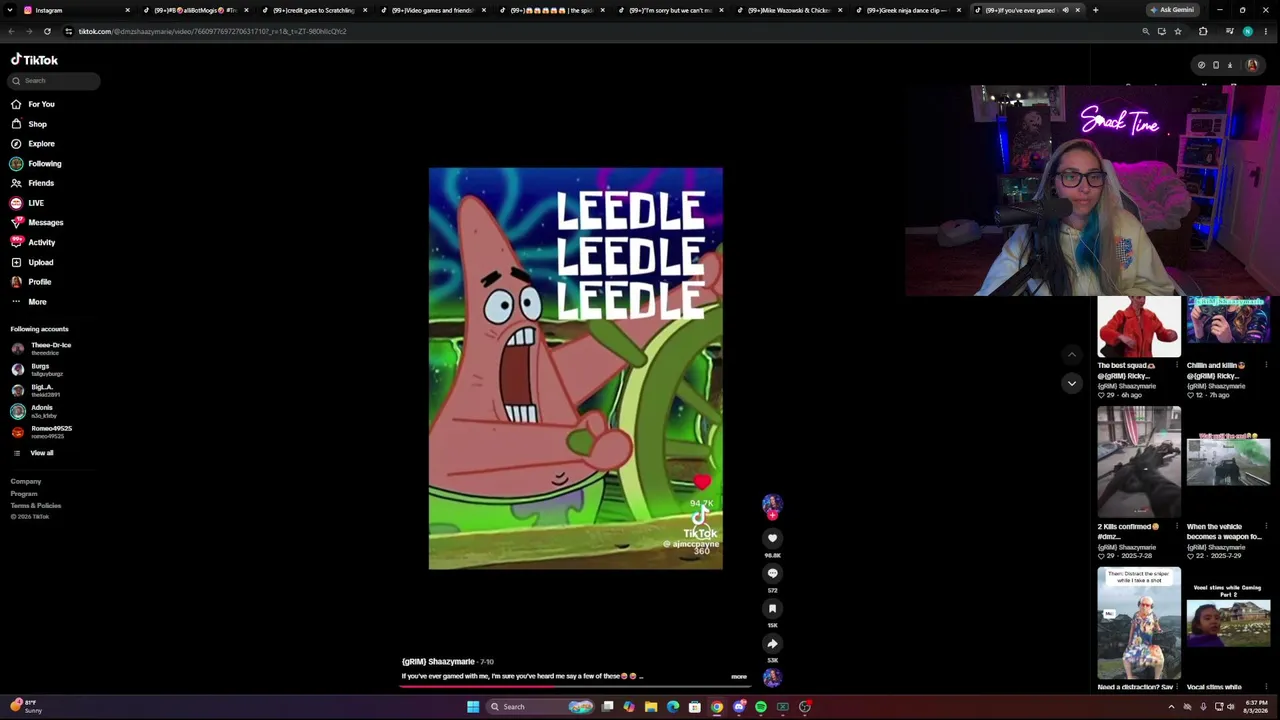Viewport: 1280px width, 720px height.
Task: Open Theee-Dr-Ice following account
Action: (41, 349)
